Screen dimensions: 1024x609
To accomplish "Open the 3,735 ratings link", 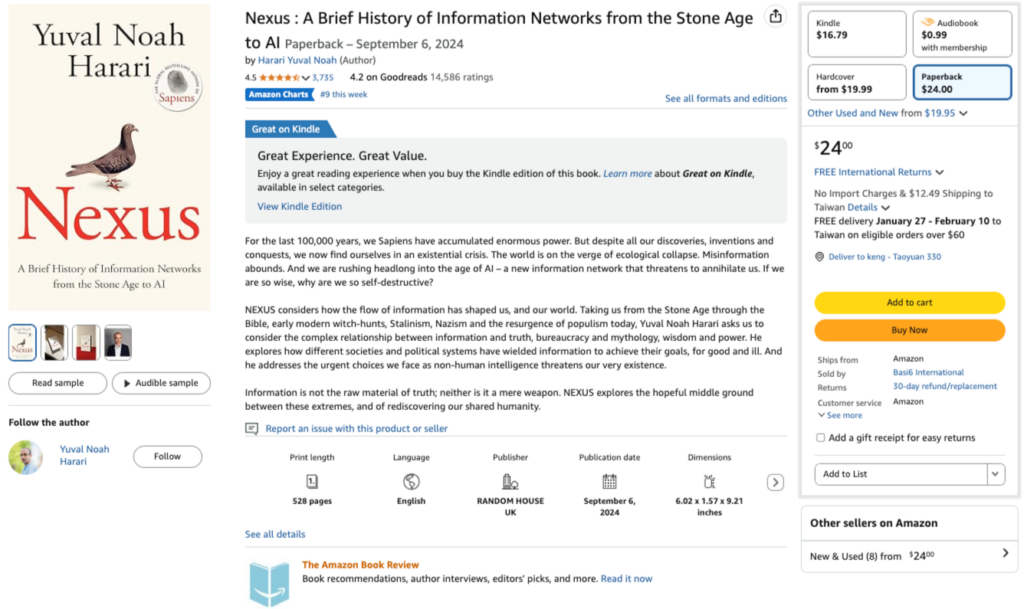I will pos(323,78).
